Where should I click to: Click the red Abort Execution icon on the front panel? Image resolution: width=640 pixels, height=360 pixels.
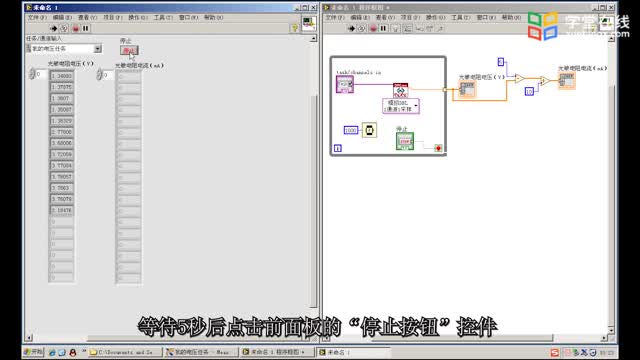pyautogui.click(x=76, y=29)
